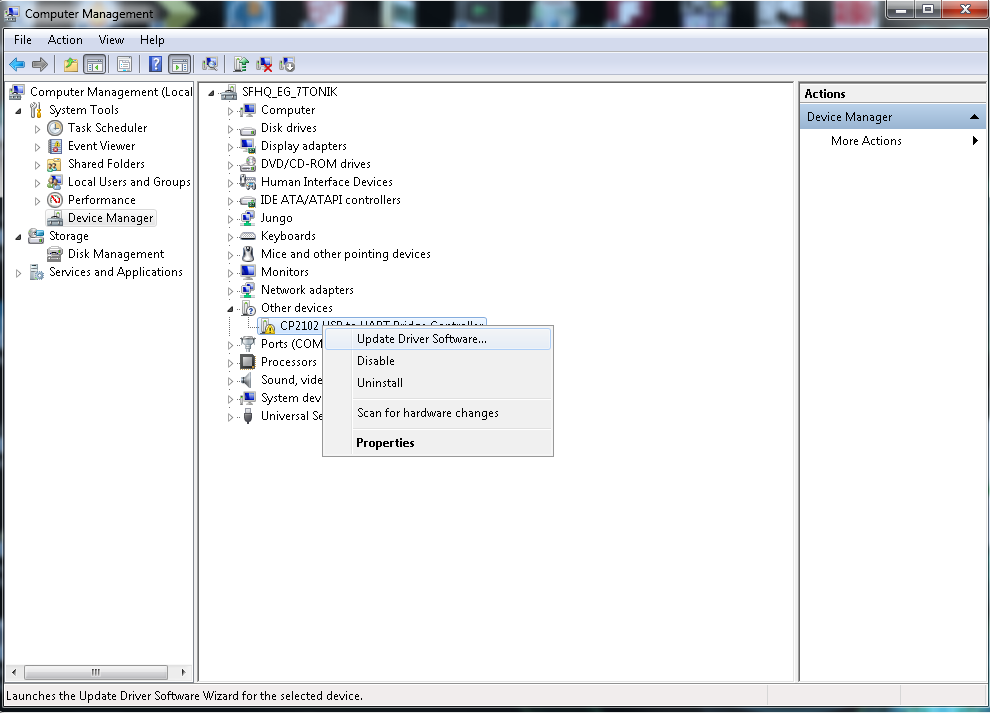This screenshot has height=713, width=990.
Task: Choose Uninstall in the context menu
Action: coord(438,383)
